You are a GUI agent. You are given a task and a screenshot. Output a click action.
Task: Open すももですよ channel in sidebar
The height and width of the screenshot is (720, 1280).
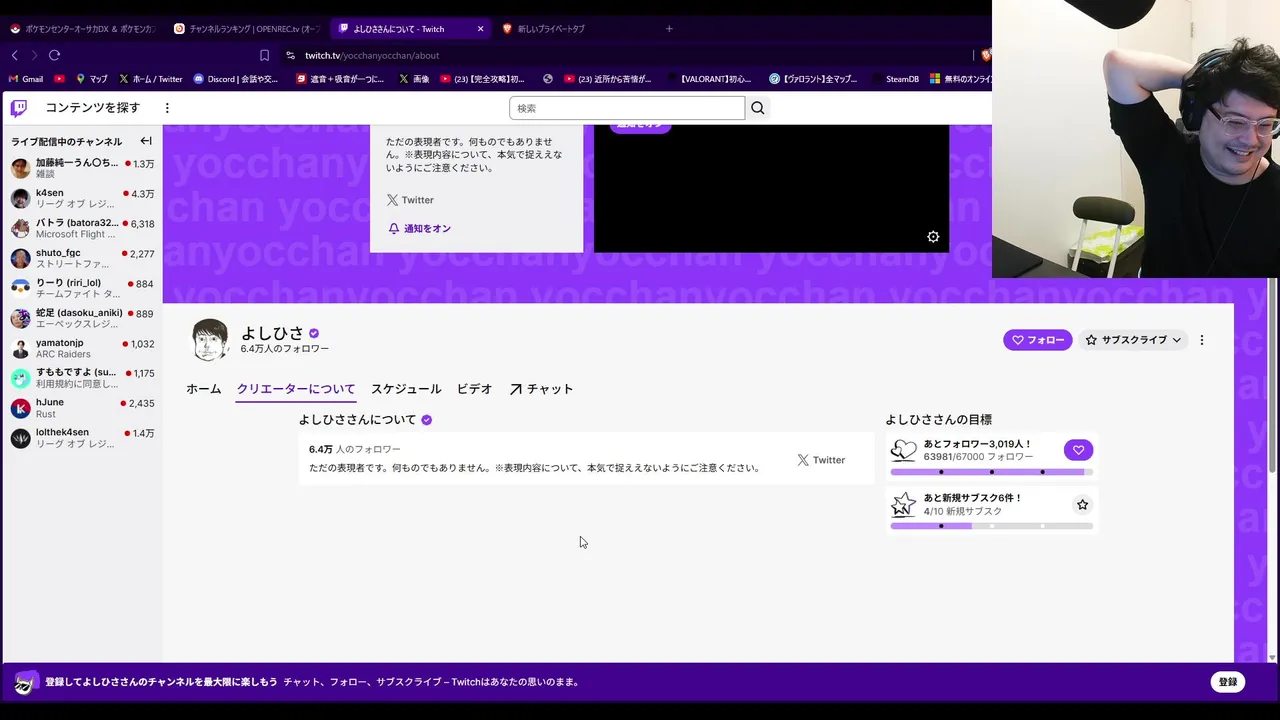pos(82,378)
